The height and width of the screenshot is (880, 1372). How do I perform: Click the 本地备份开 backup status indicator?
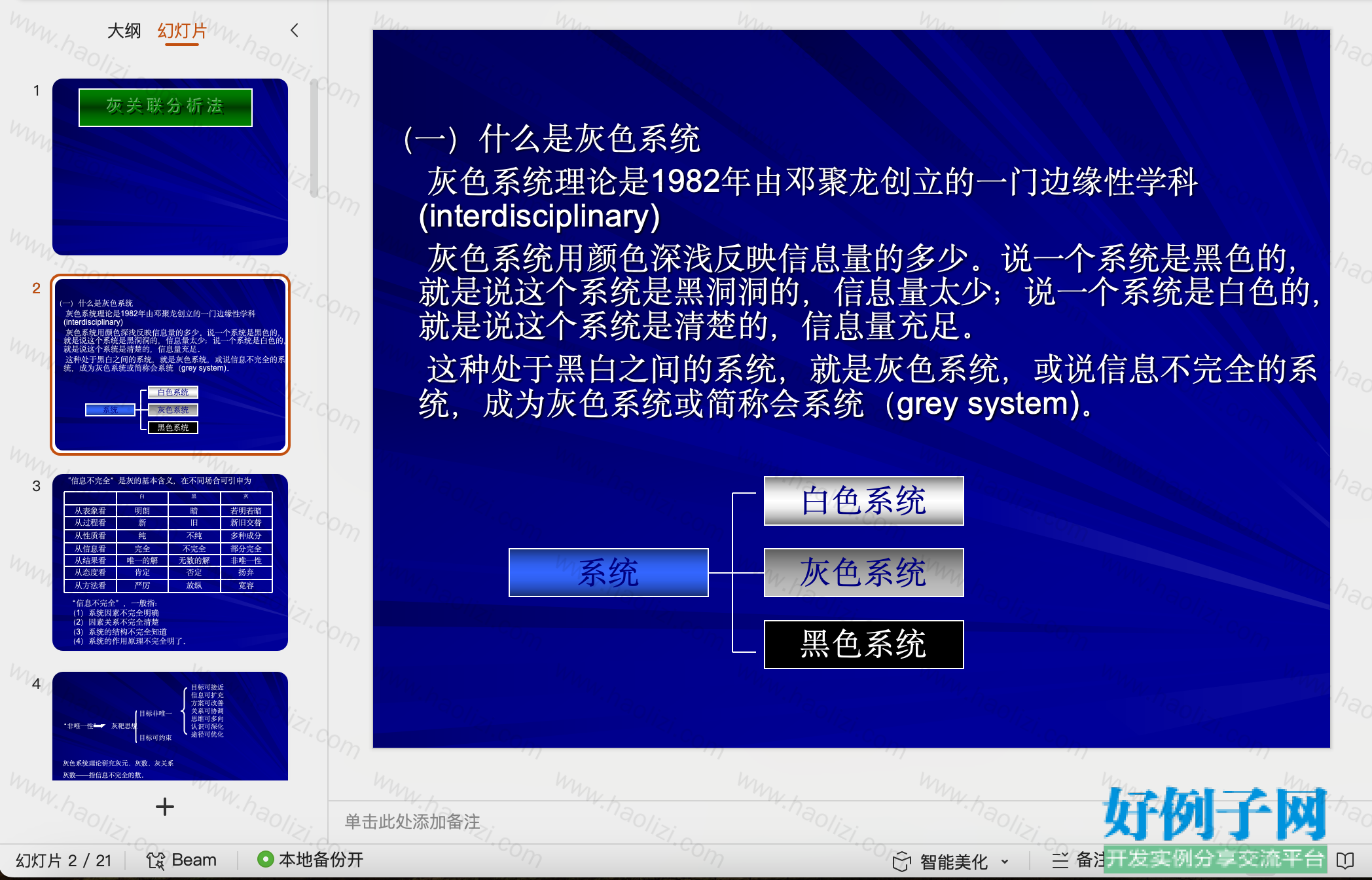[310, 859]
